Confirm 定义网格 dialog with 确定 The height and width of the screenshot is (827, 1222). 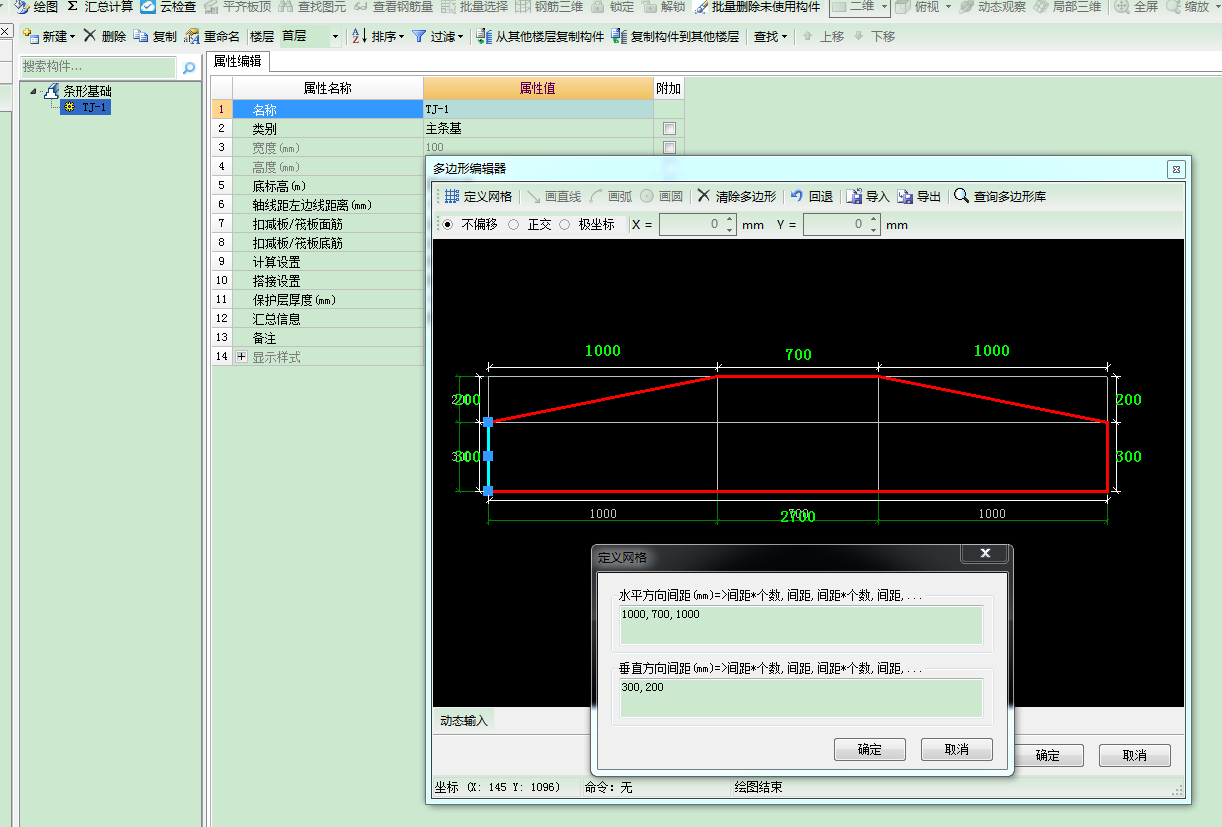tap(870, 749)
